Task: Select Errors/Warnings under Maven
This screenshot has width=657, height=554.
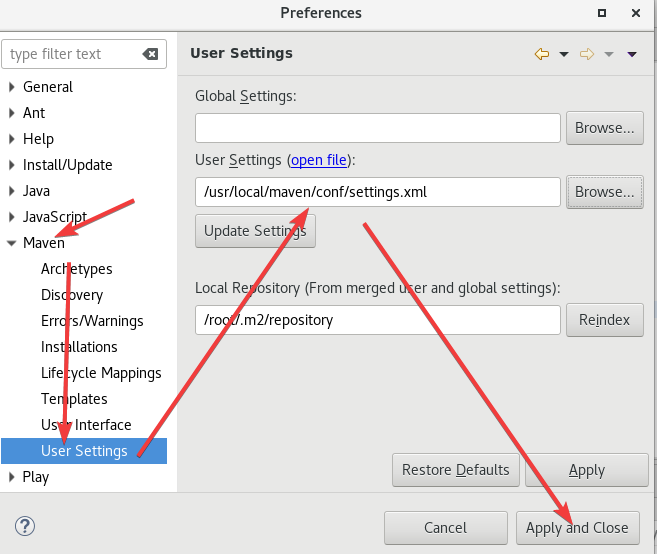Action: [92, 321]
